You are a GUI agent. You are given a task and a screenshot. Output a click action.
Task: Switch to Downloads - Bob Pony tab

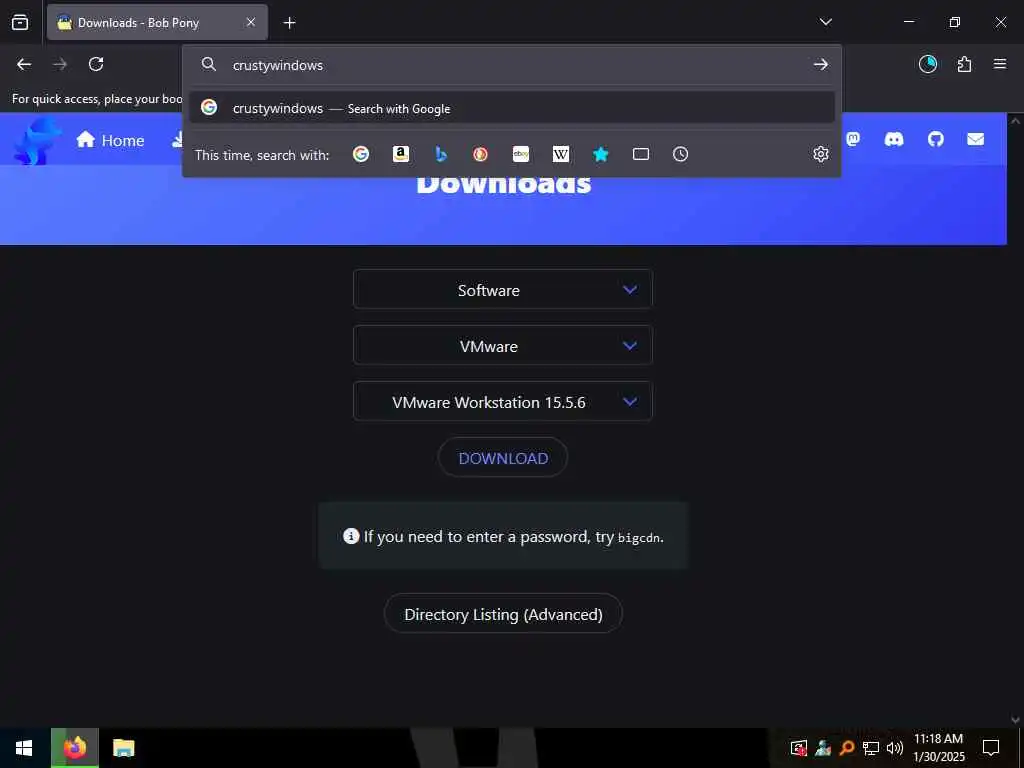[157, 22]
